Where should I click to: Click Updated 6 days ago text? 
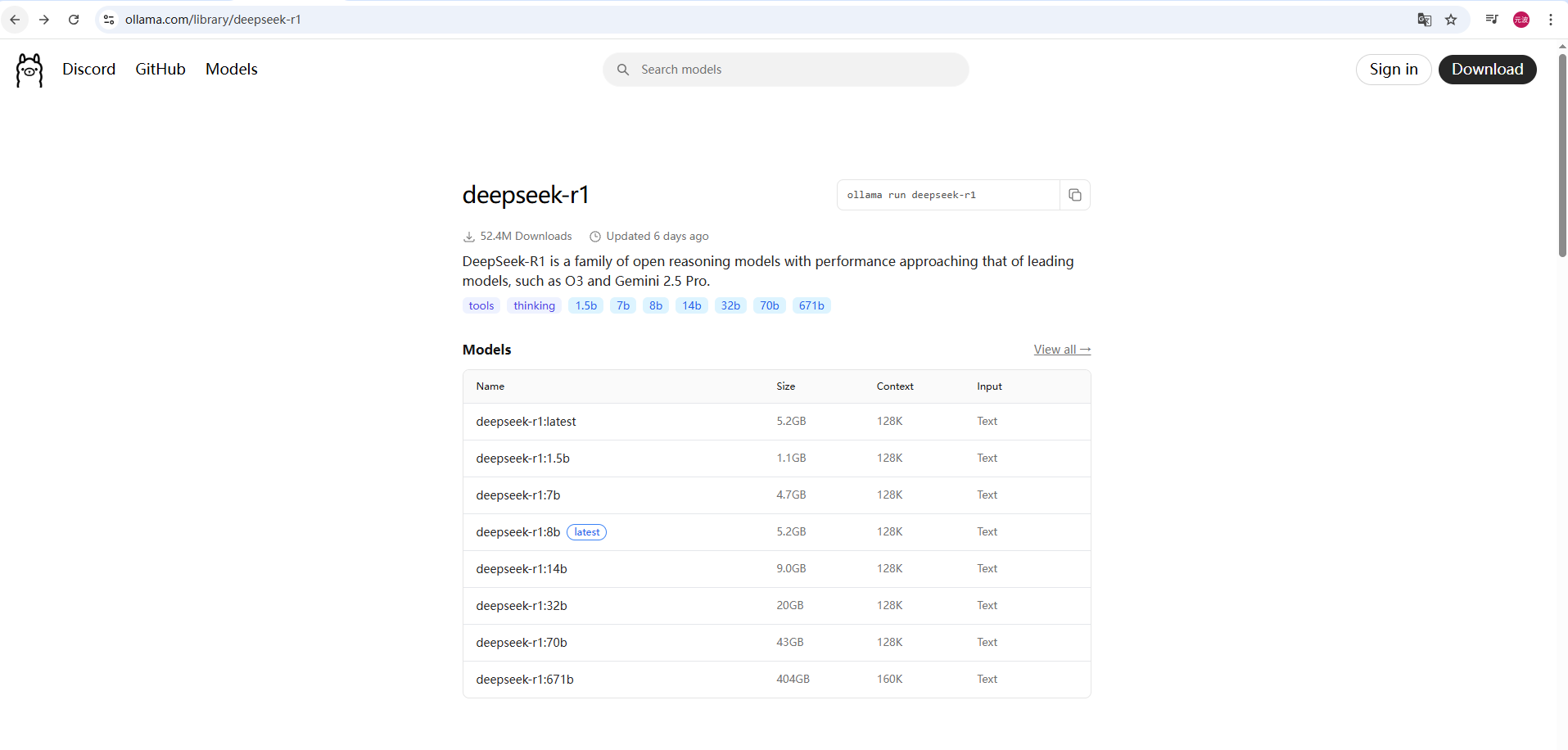pos(657,236)
